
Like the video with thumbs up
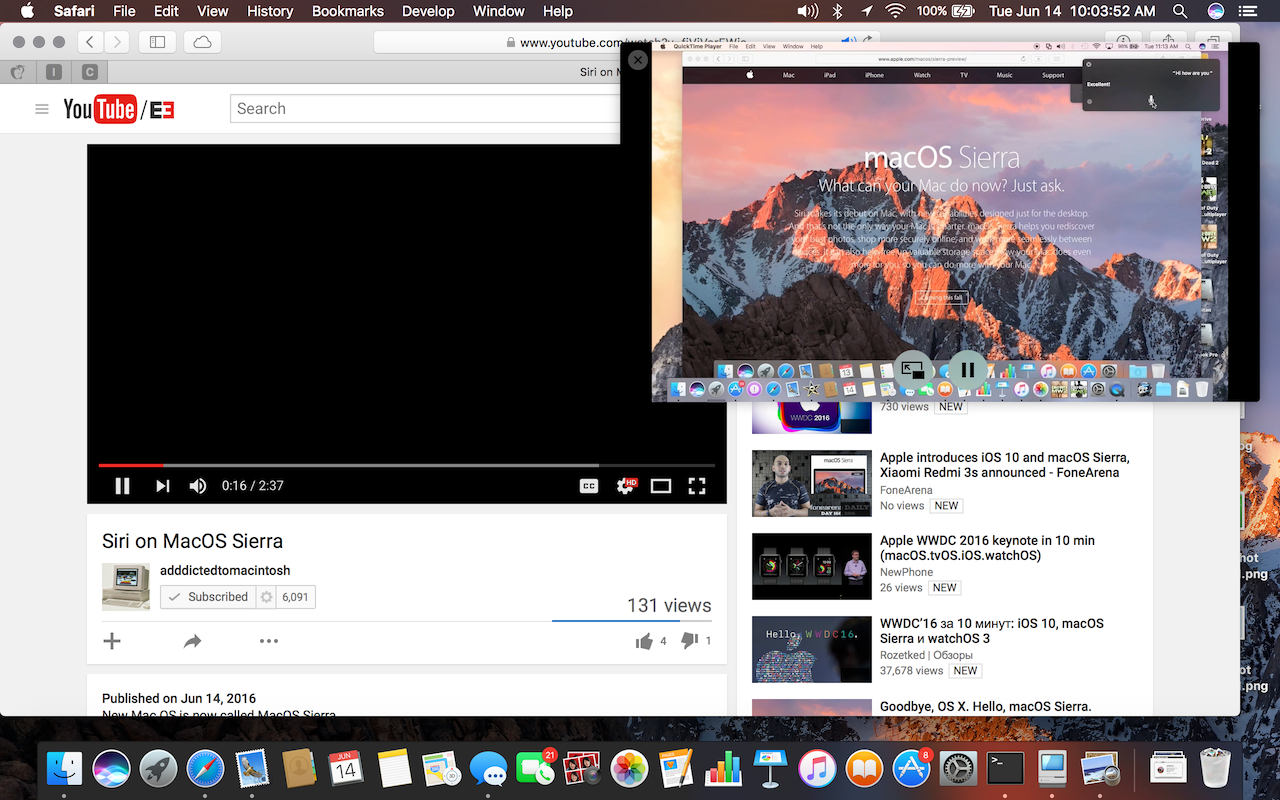[644, 641]
